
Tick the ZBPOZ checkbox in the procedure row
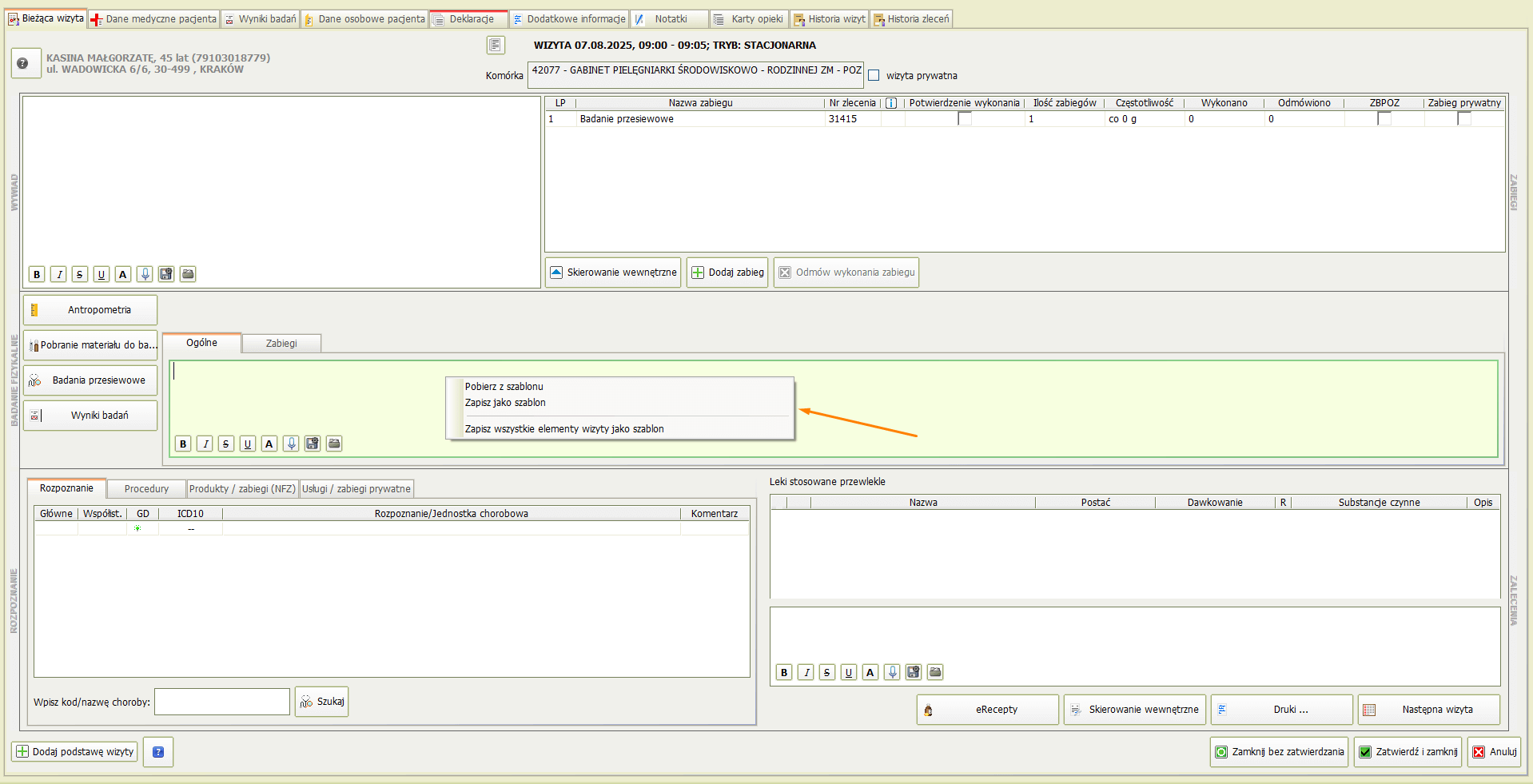click(1384, 119)
